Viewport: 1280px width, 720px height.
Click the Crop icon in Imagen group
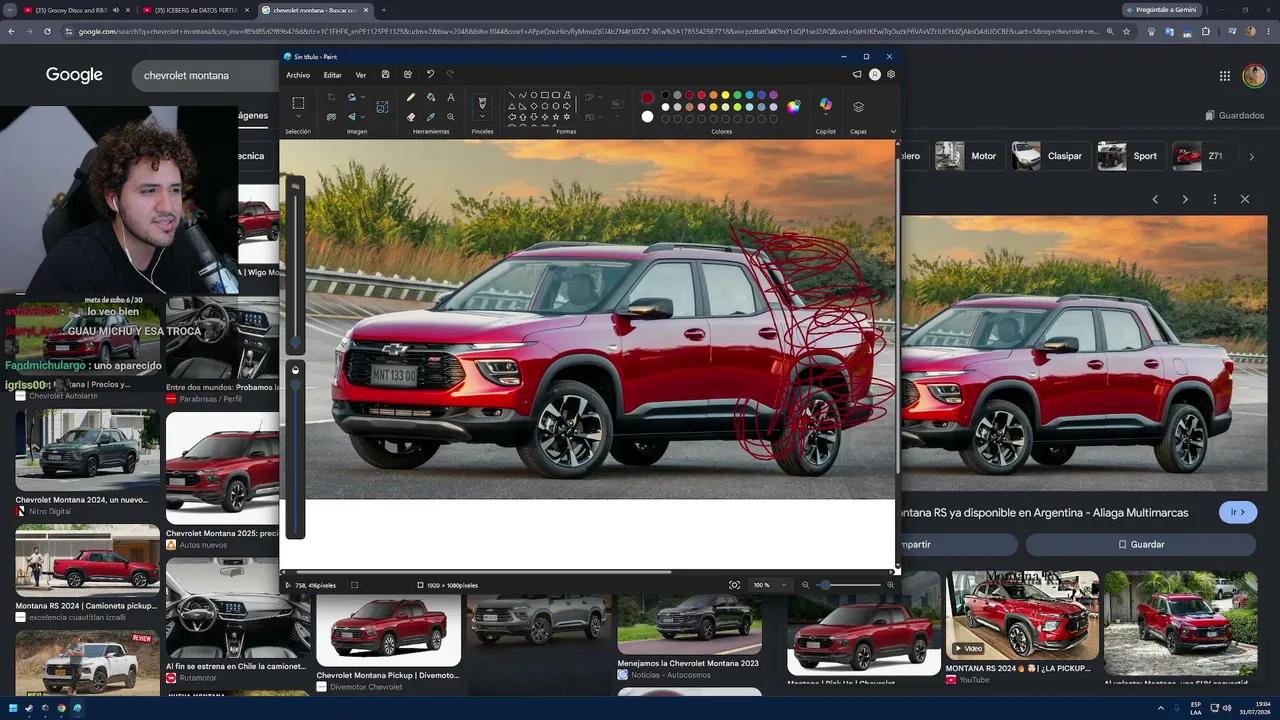point(331,97)
